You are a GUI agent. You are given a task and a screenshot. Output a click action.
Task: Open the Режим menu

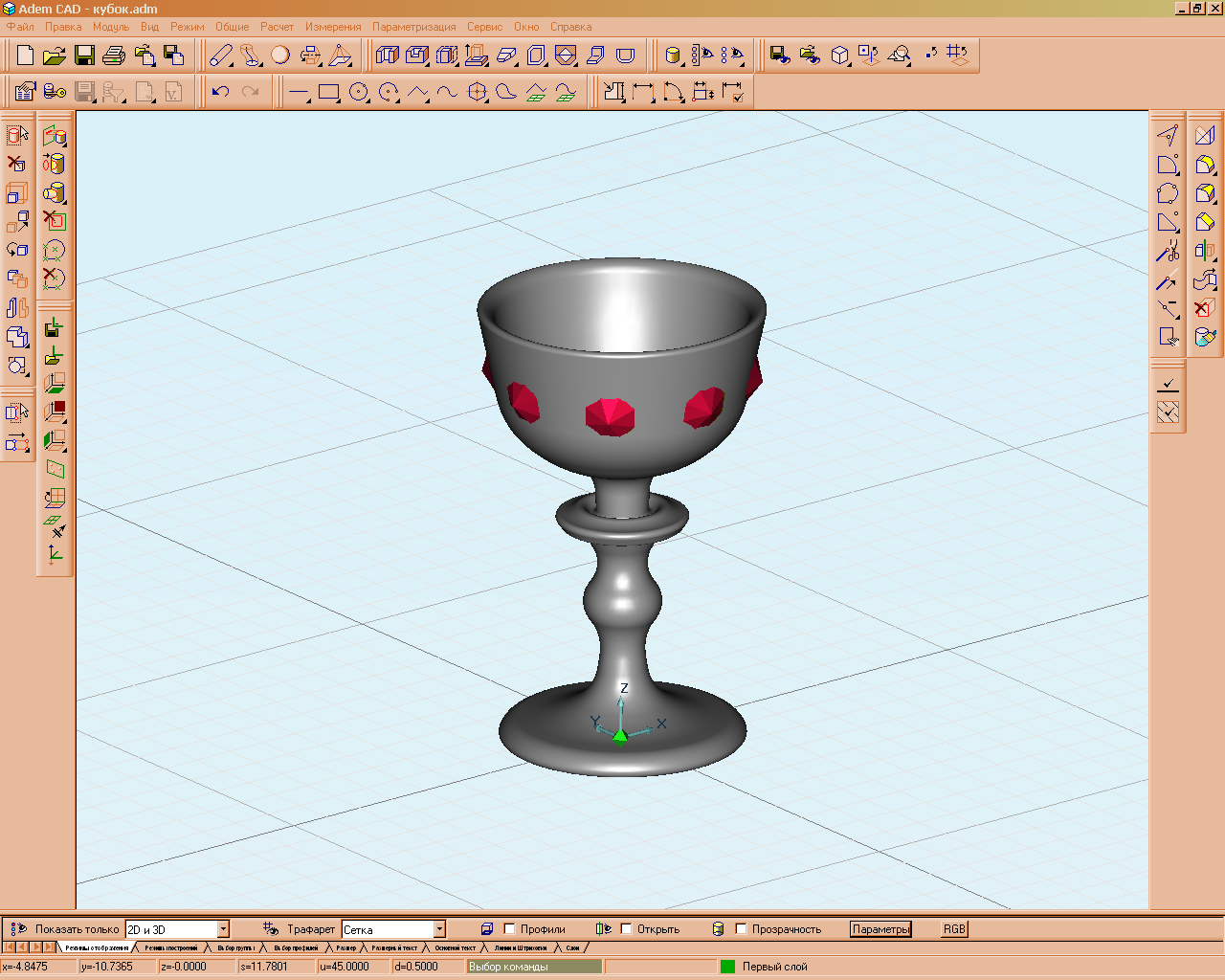[188, 27]
